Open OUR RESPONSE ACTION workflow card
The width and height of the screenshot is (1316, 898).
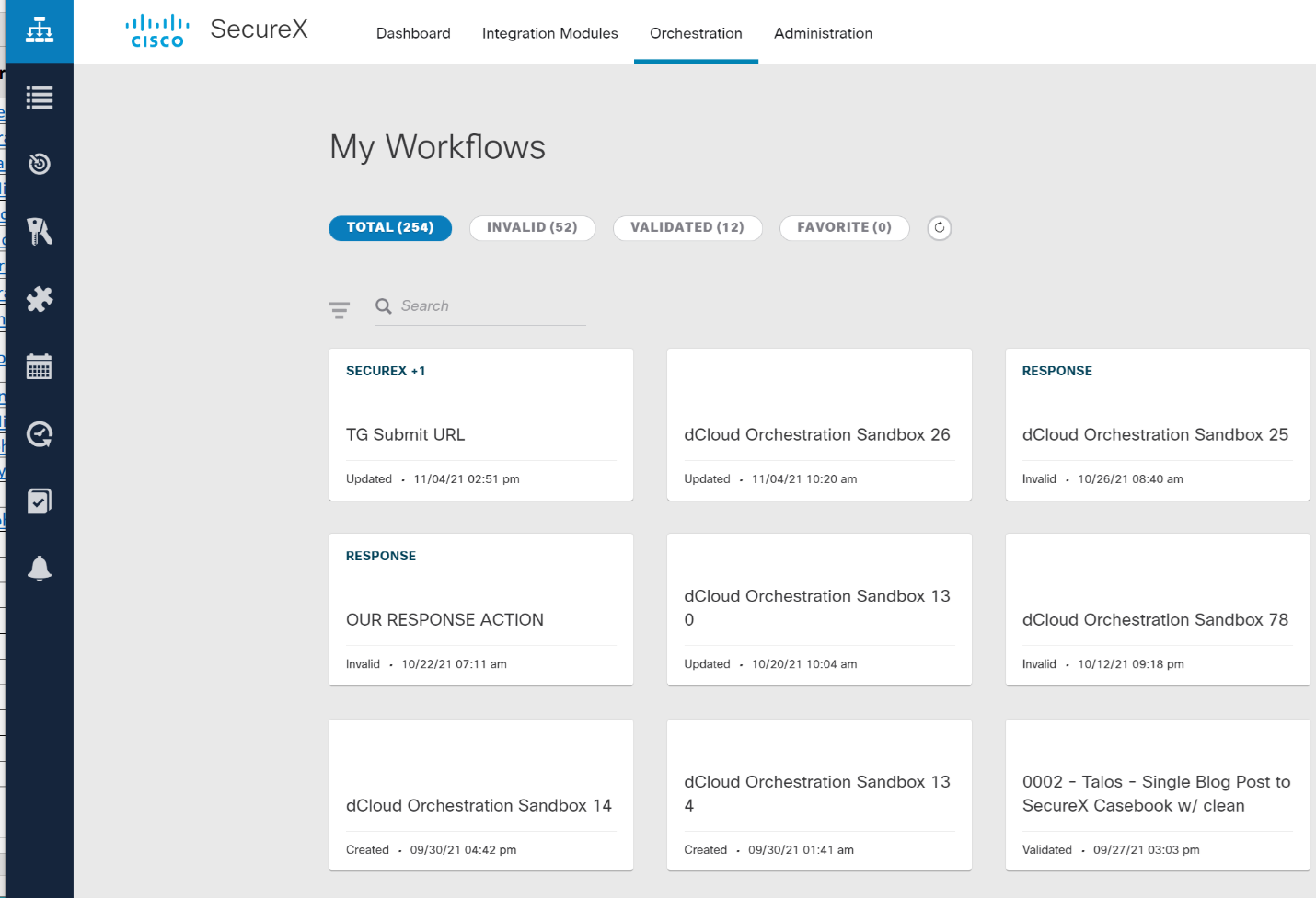click(x=481, y=610)
